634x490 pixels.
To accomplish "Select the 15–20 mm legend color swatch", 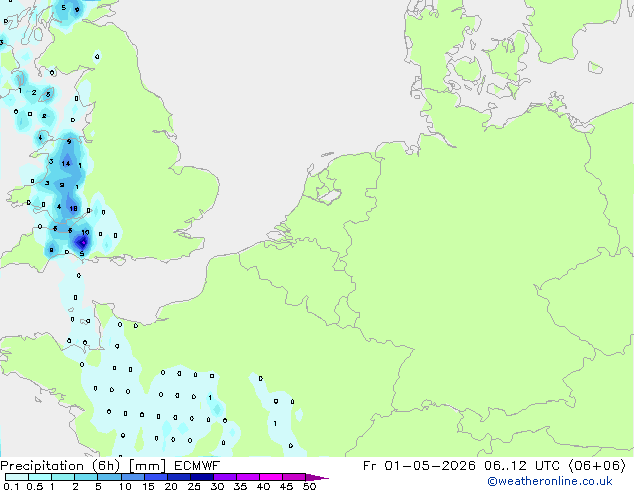I will coord(156,477).
